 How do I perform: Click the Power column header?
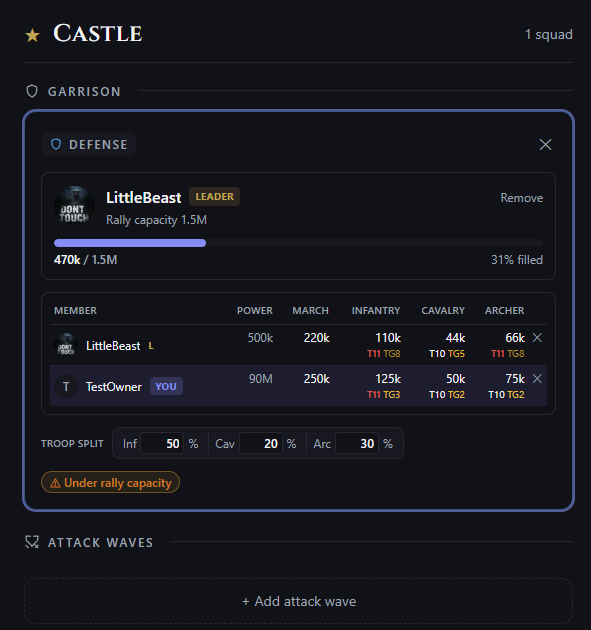click(255, 311)
